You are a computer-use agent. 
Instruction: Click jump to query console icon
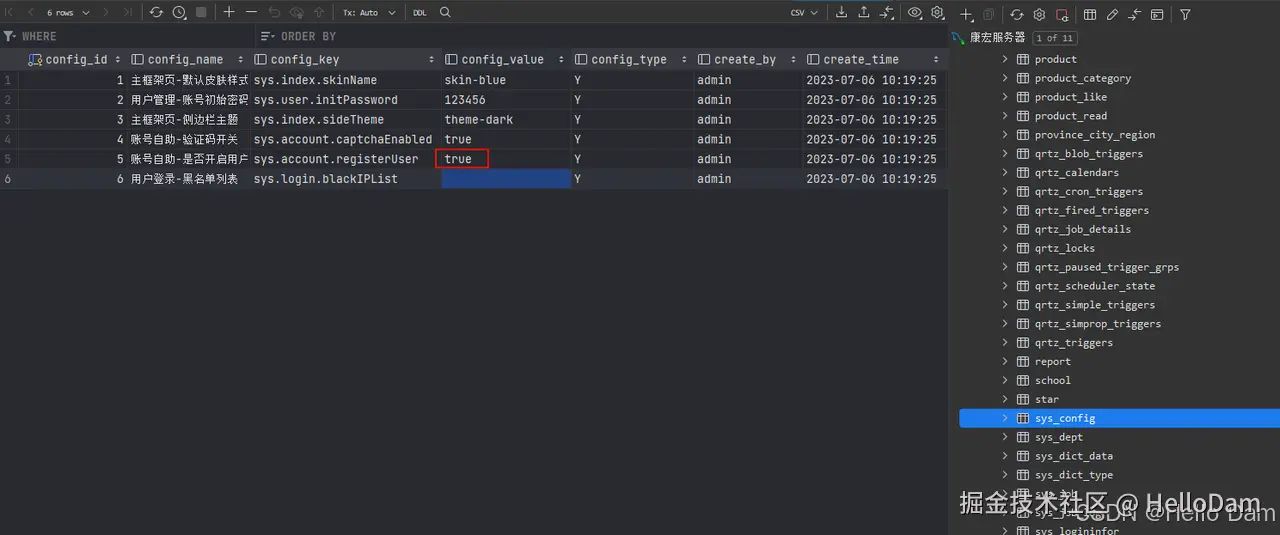pyautogui.click(x=1157, y=15)
